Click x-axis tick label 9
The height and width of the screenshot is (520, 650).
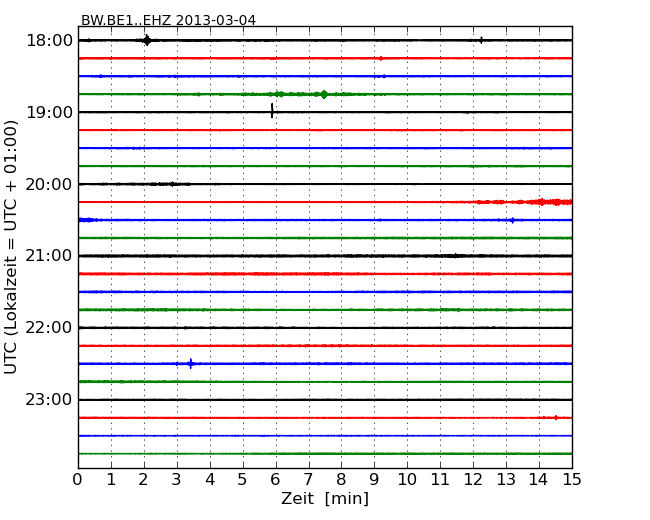(374, 479)
